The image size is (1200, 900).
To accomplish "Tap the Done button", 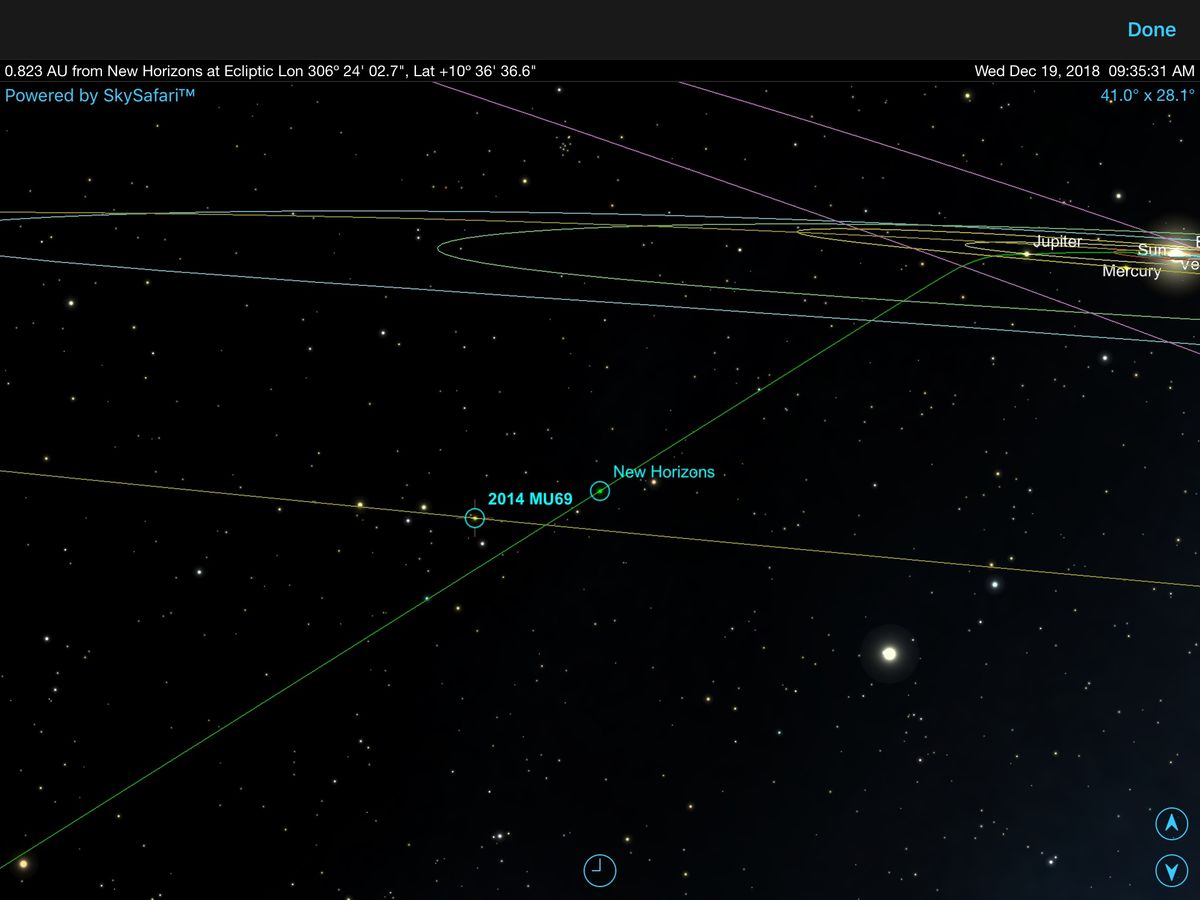I will [x=1151, y=29].
